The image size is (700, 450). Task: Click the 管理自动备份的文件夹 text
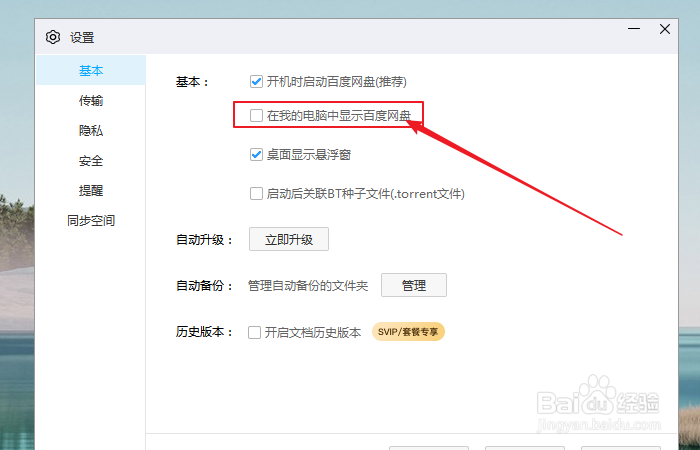point(308,286)
